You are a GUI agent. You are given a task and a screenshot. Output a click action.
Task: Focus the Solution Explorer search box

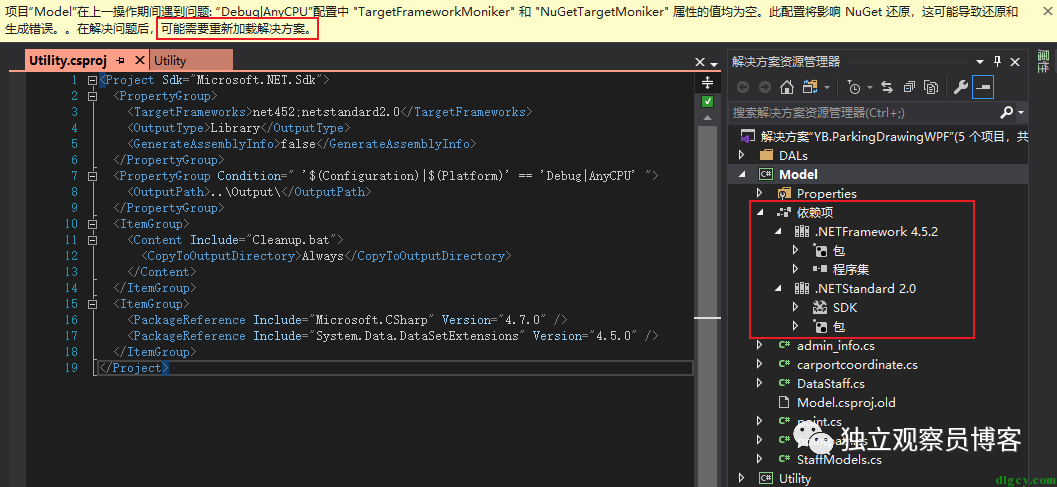864,112
